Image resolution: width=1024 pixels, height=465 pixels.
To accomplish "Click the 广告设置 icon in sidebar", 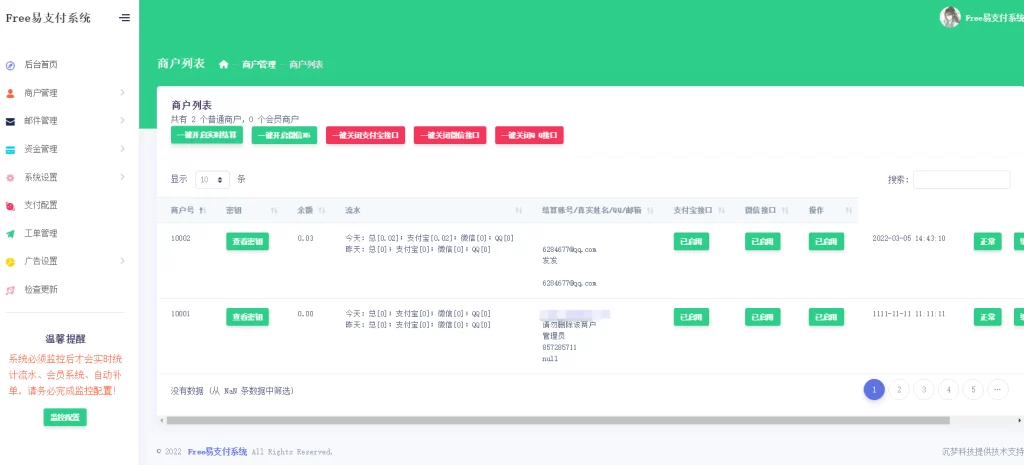I will click(10, 261).
